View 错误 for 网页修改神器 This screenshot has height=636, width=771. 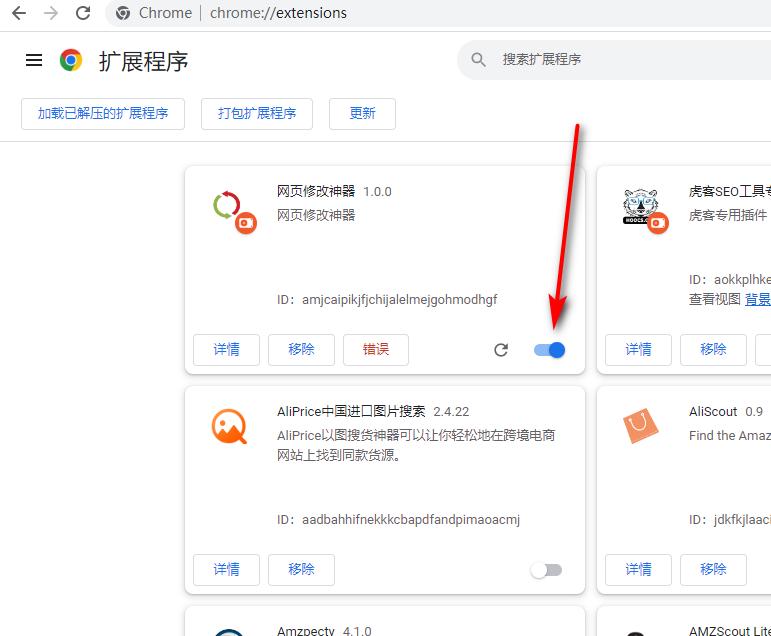(x=376, y=350)
